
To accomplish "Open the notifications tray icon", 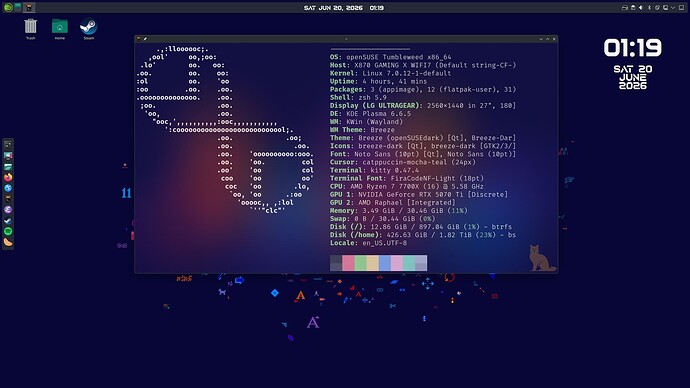I will (x=633, y=7).
